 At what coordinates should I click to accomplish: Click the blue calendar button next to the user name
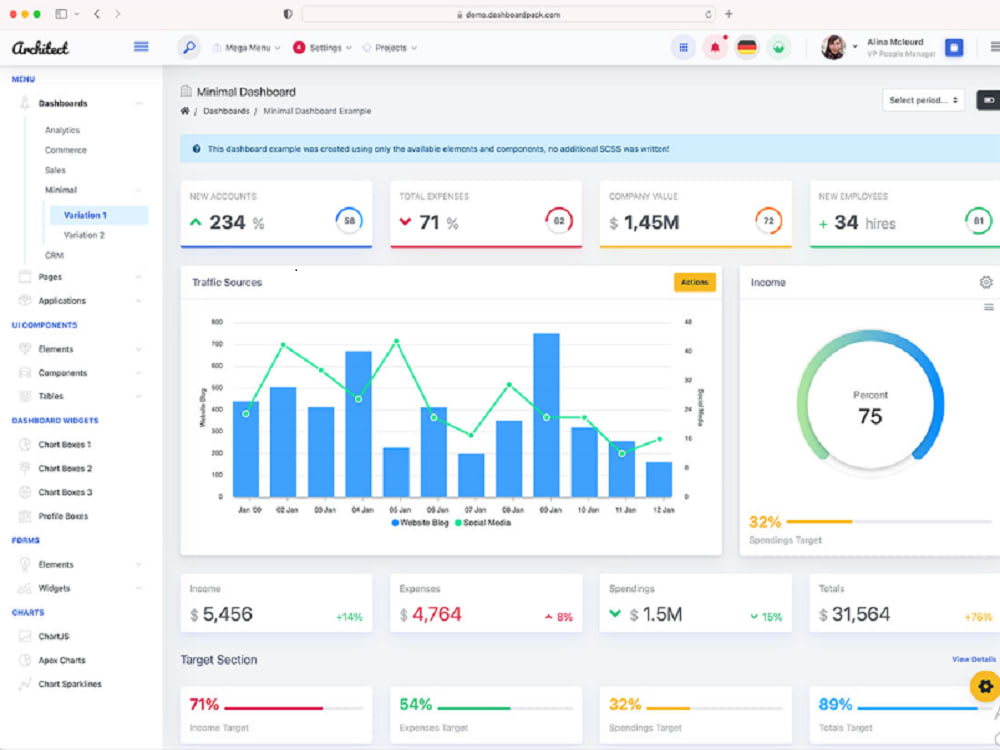pyautogui.click(x=954, y=47)
